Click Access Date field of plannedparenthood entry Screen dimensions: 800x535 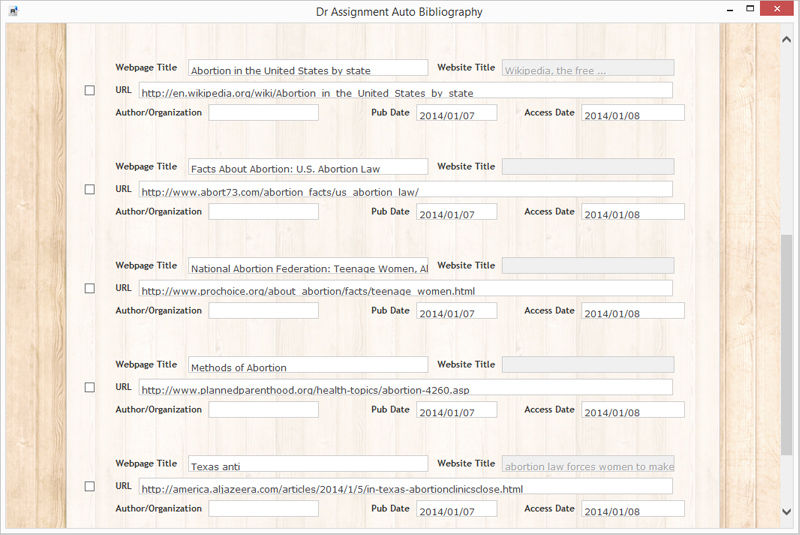click(x=633, y=410)
